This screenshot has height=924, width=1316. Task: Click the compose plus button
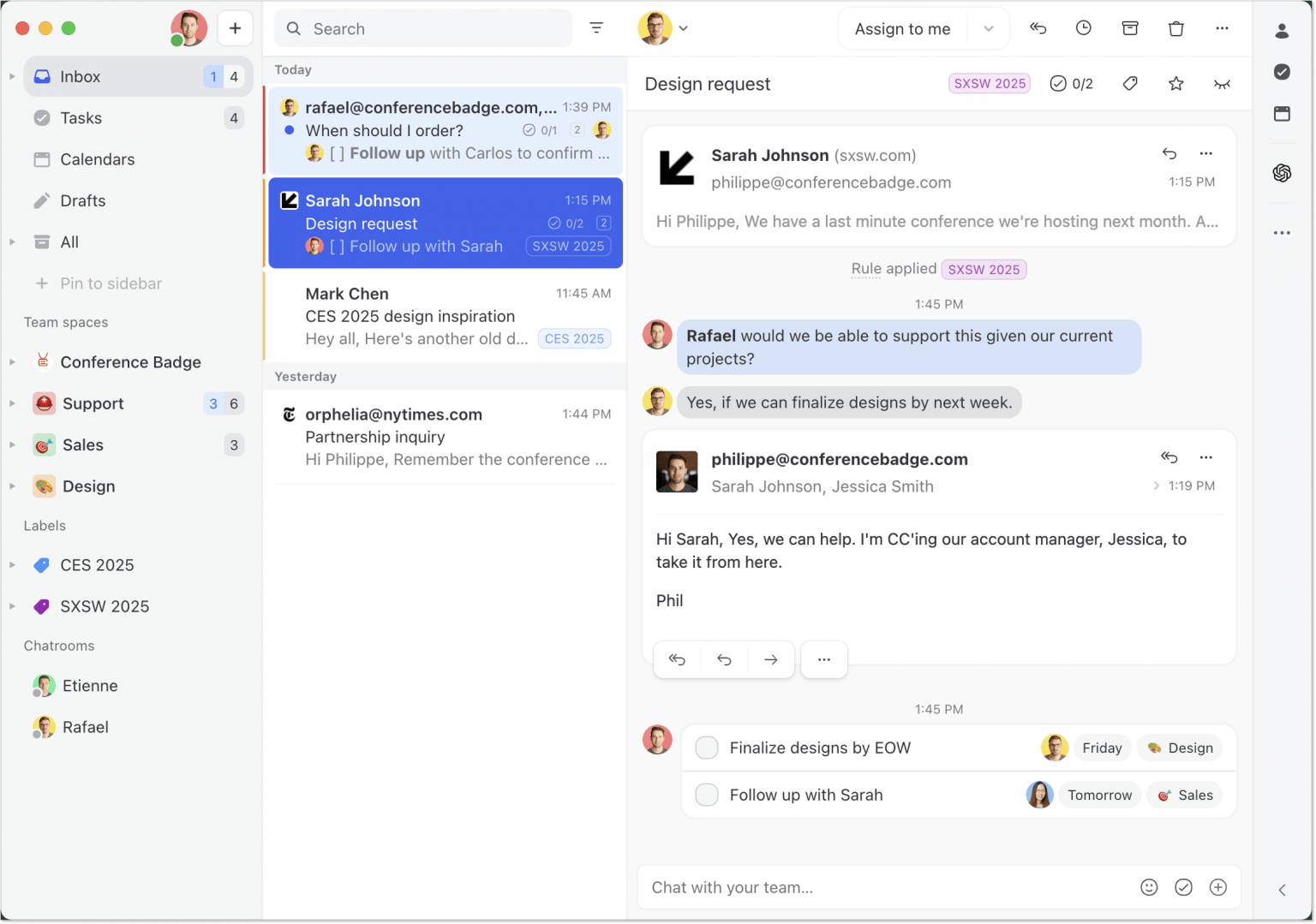click(x=235, y=28)
